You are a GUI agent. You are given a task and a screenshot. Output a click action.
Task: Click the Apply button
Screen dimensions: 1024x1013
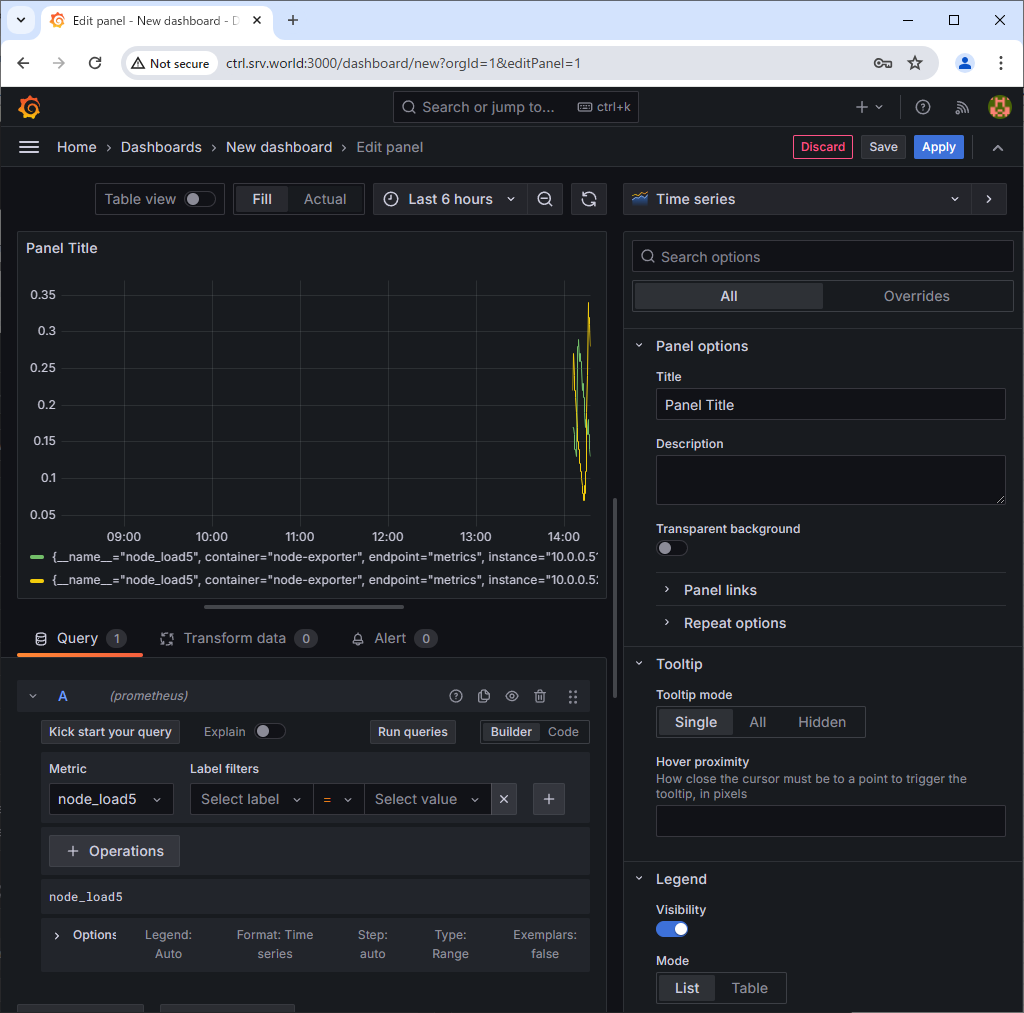point(938,147)
